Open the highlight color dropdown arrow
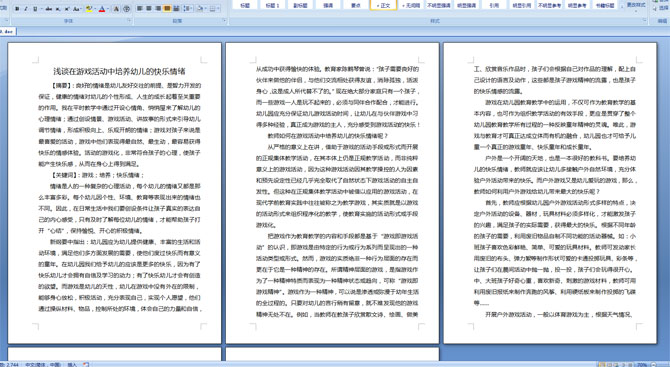This screenshot has width=670, height=367. coord(96,9)
